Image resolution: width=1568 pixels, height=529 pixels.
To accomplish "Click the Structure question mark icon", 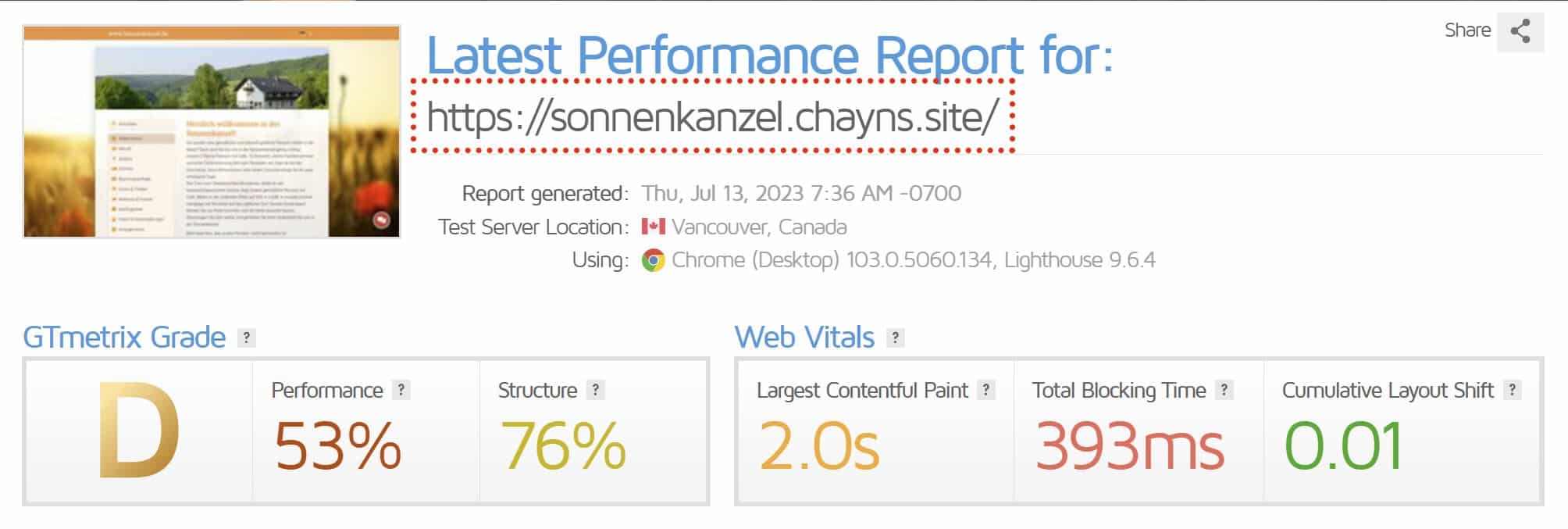I will [x=596, y=390].
